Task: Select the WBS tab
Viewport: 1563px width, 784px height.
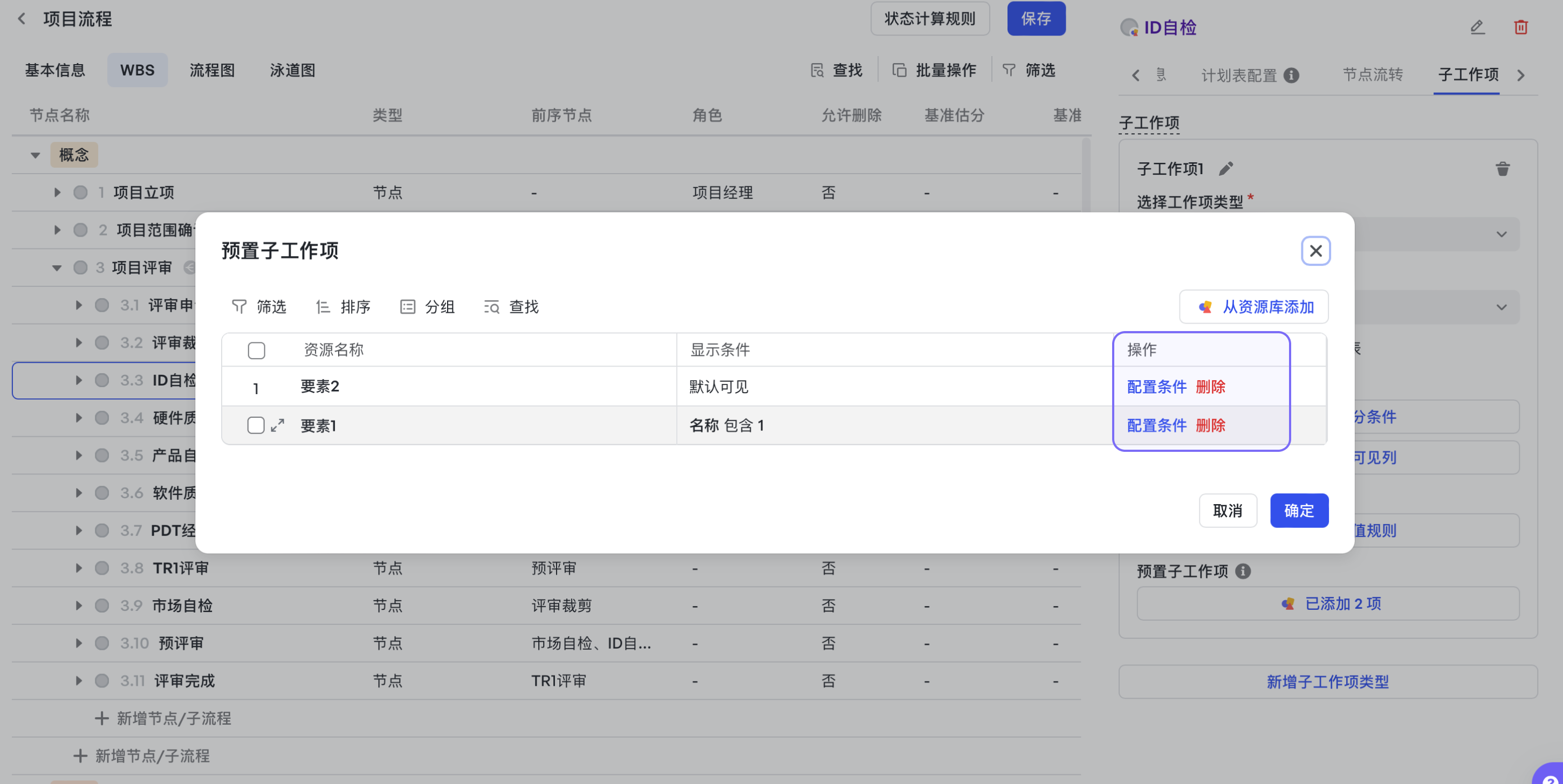Action: pyautogui.click(x=137, y=71)
